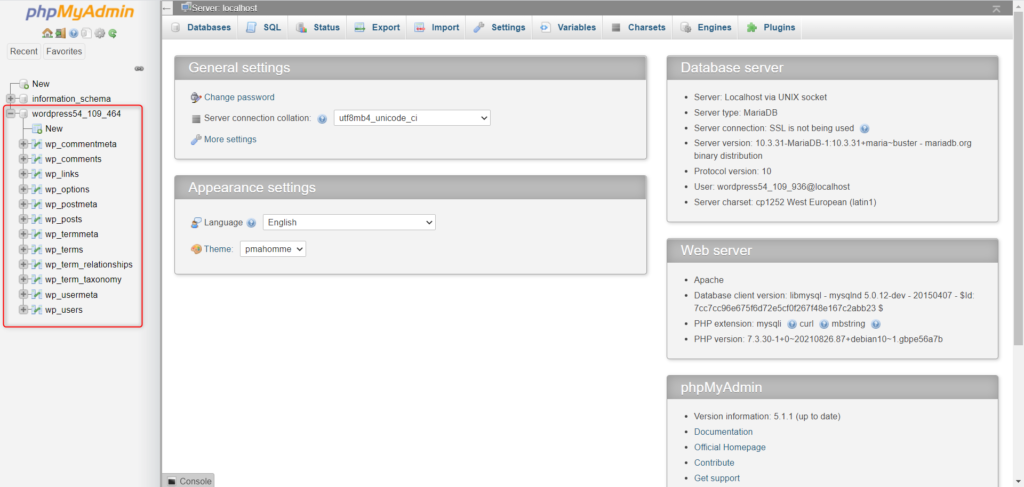Collapse the wordpress54_109_464 database node
Screen dimensions: 1024x487
tap(10, 114)
